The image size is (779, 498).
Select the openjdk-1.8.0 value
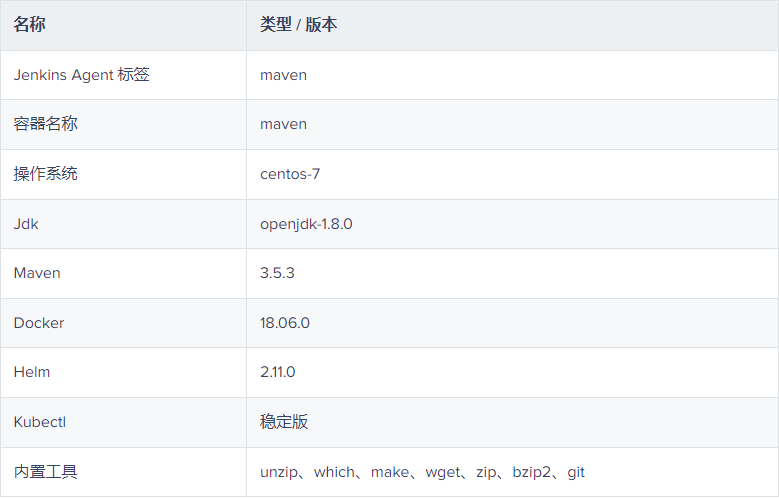[x=306, y=224]
